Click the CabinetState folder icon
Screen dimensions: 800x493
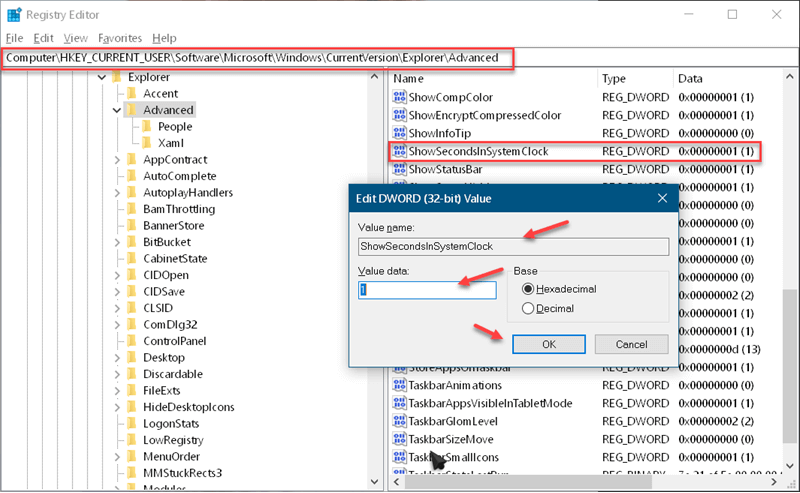pyautogui.click(x=132, y=258)
